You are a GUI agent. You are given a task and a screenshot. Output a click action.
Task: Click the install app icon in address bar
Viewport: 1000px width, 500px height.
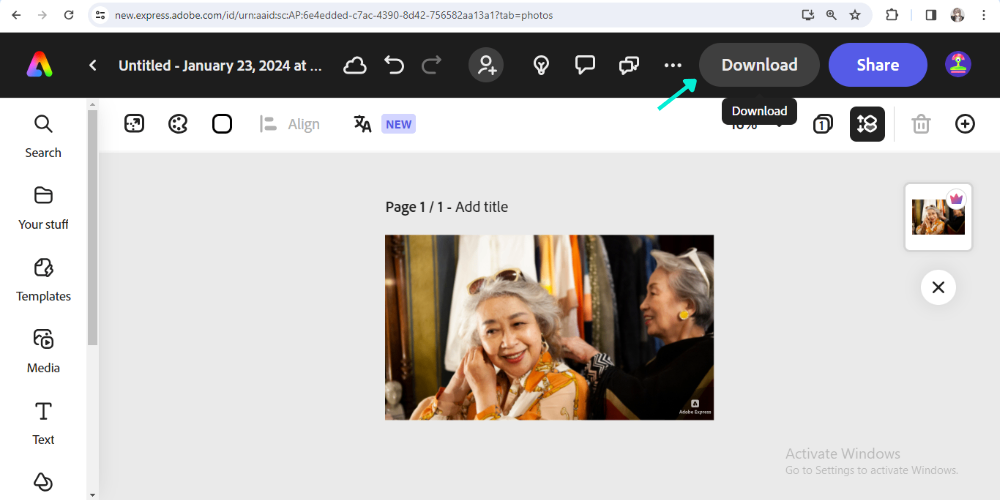point(807,15)
